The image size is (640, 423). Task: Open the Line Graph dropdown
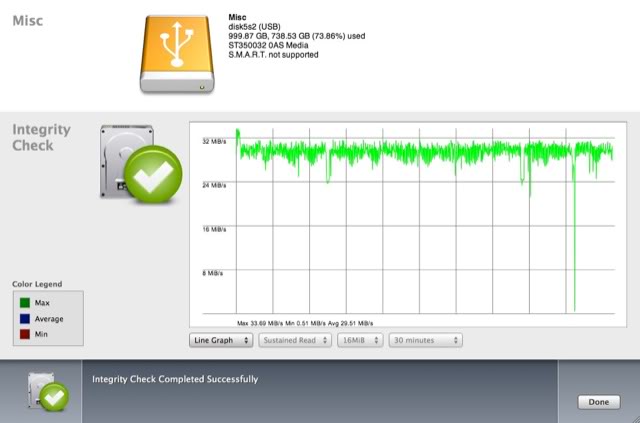pos(221,340)
